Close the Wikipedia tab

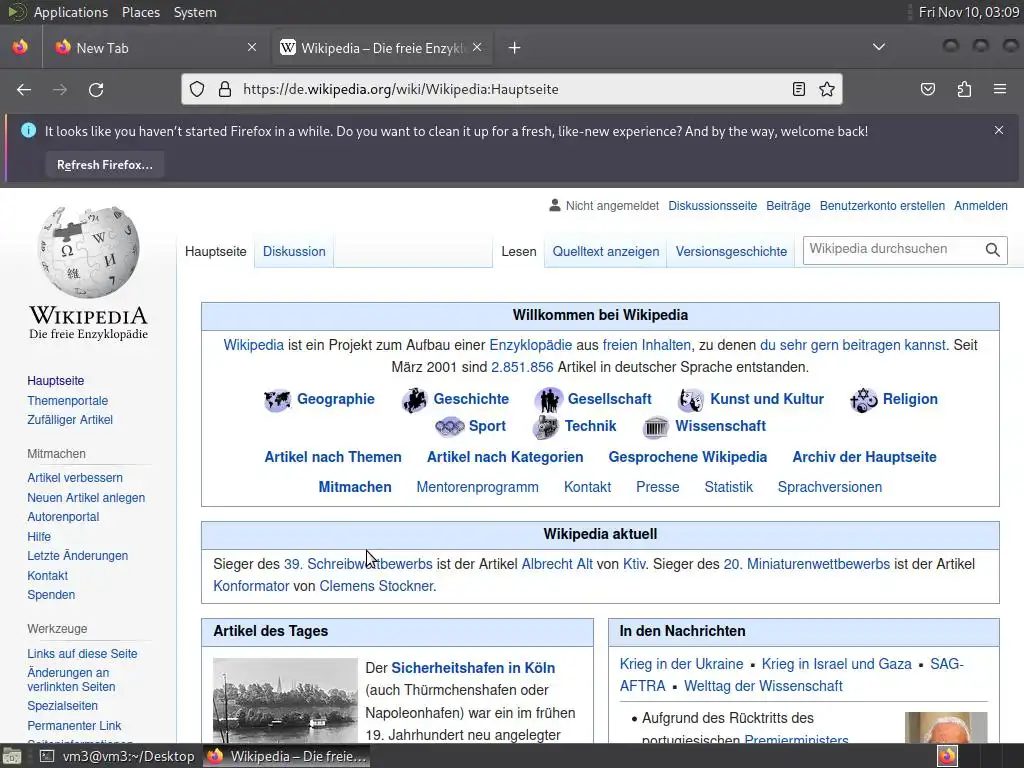click(477, 47)
